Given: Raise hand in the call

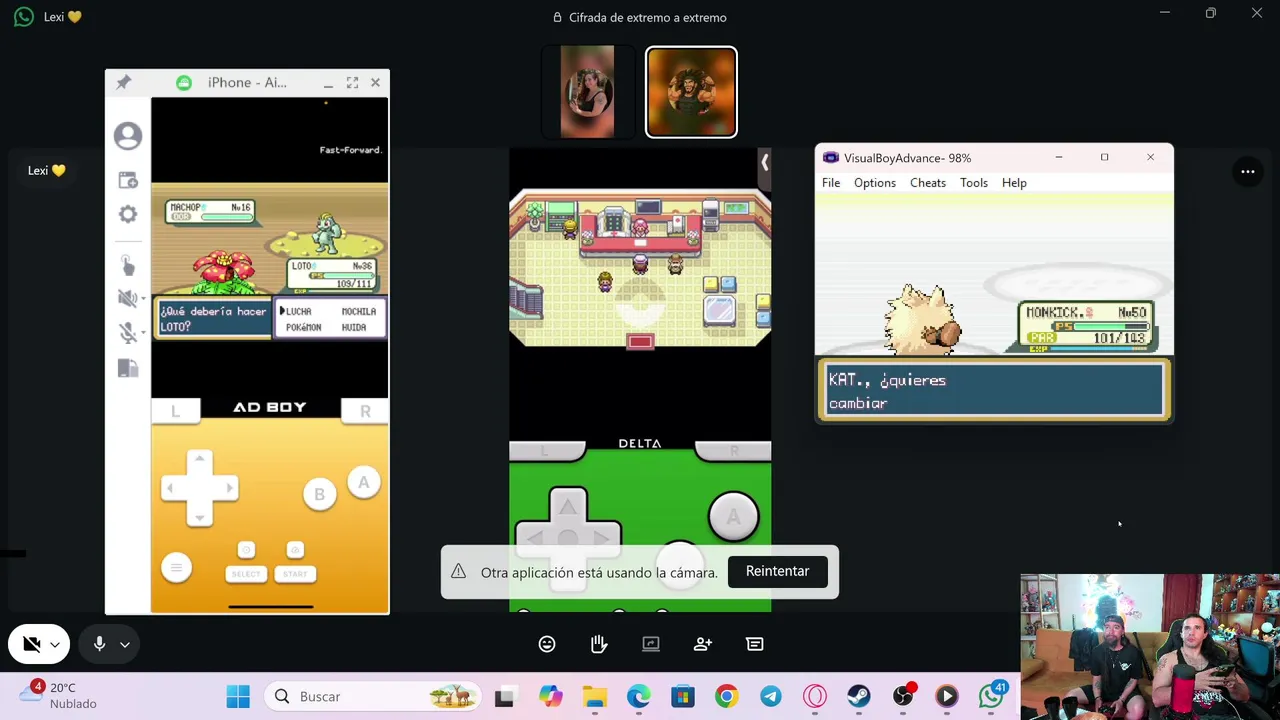Looking at the screenshot, I should (599, 644).
